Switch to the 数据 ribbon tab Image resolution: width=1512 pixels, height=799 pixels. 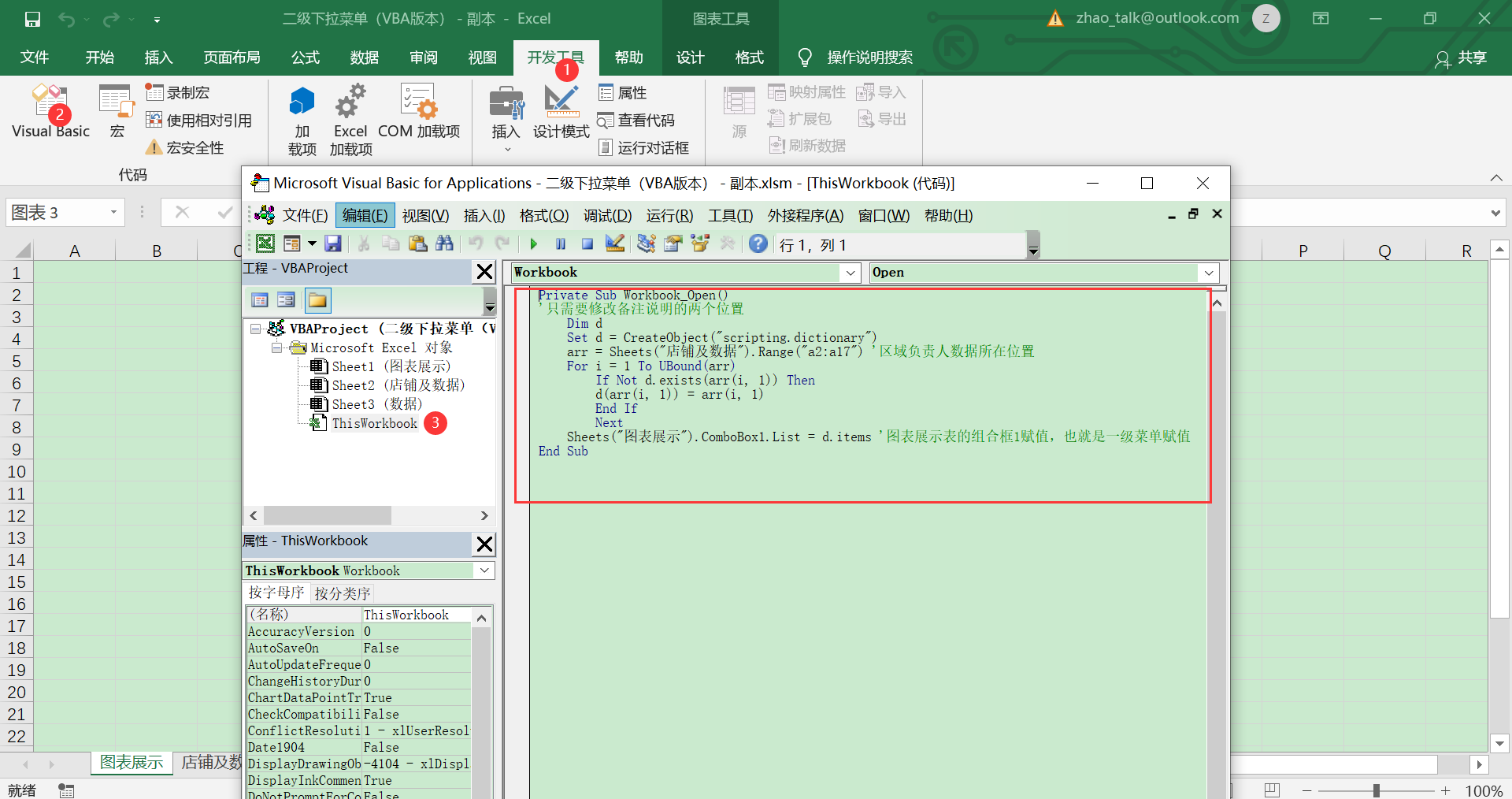click(365, 58)
